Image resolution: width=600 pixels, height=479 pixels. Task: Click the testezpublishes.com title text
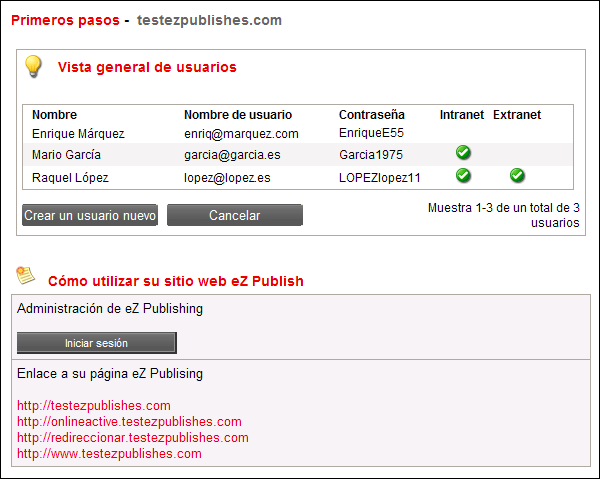pyautogui.click(x=209, y=20)
